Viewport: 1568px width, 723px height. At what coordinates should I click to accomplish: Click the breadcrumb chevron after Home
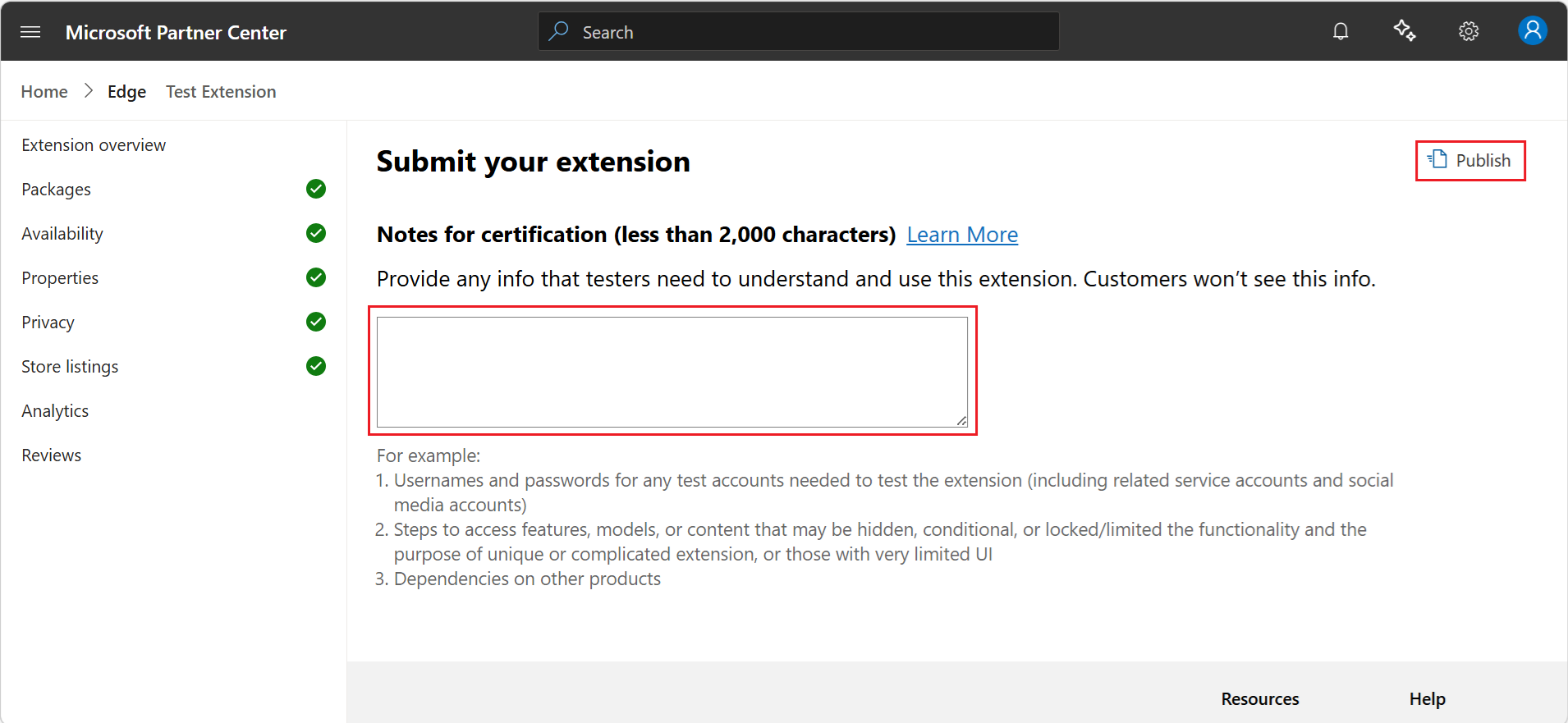pos(89,91)
